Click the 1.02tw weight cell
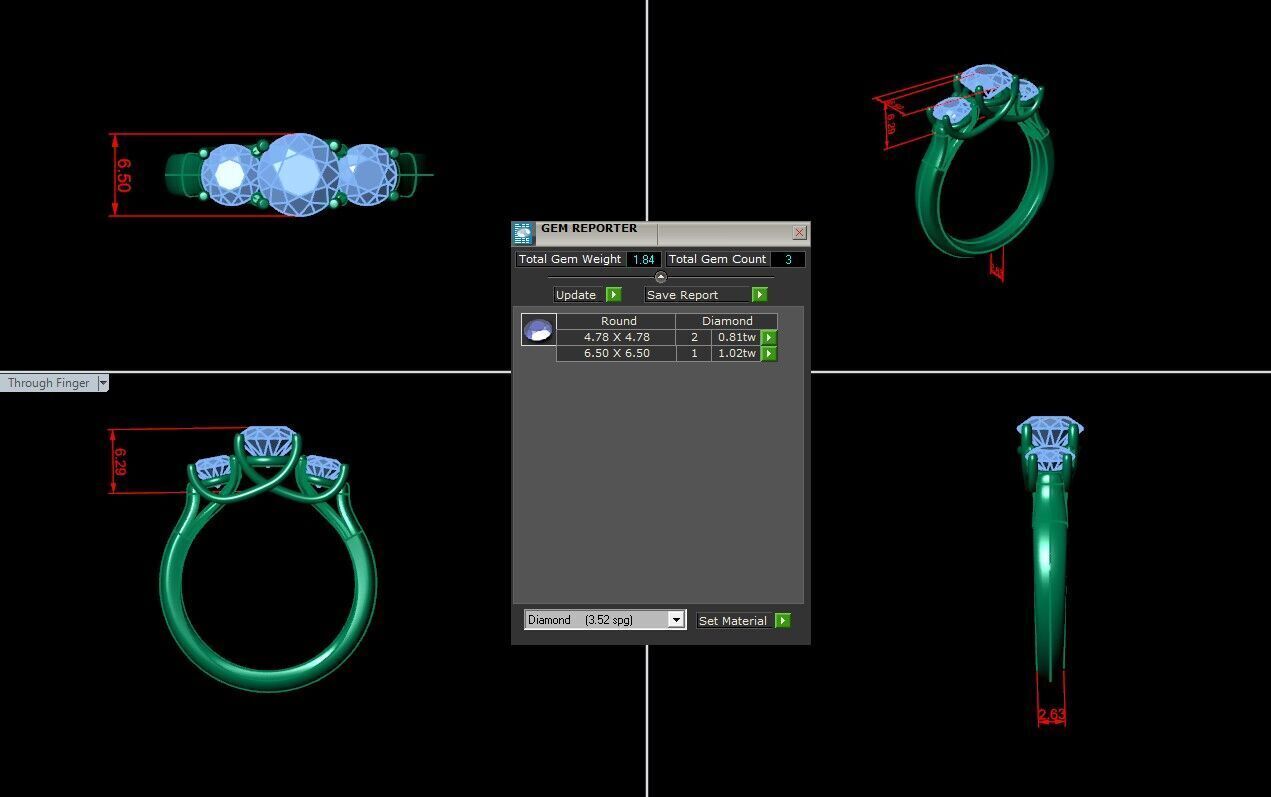The height and width of the screenshot is (797, 1271). [x=737, y=353]
